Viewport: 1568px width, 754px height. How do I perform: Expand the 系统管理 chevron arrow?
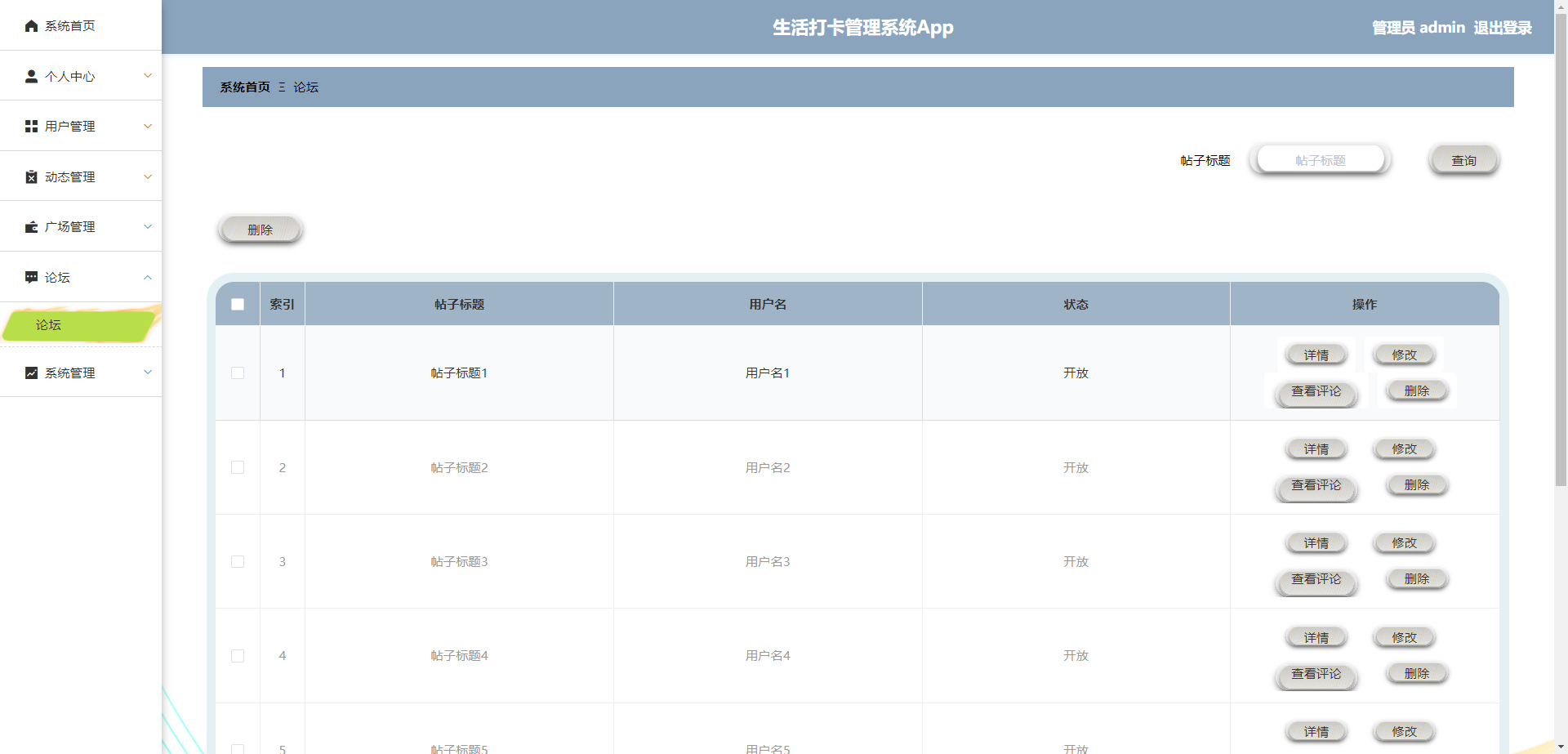tap(148, 373)
